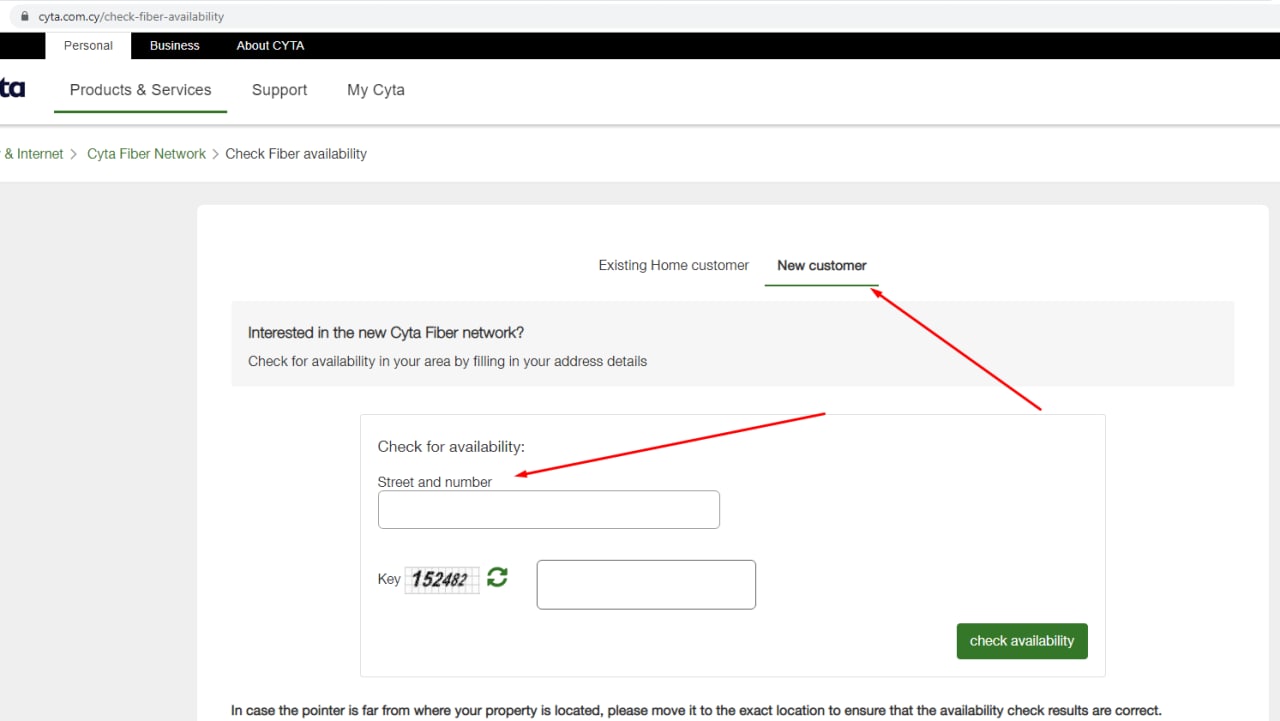Click the 'Street and number' label
This screenshot has height=721, width=1280.
(434, 482)
